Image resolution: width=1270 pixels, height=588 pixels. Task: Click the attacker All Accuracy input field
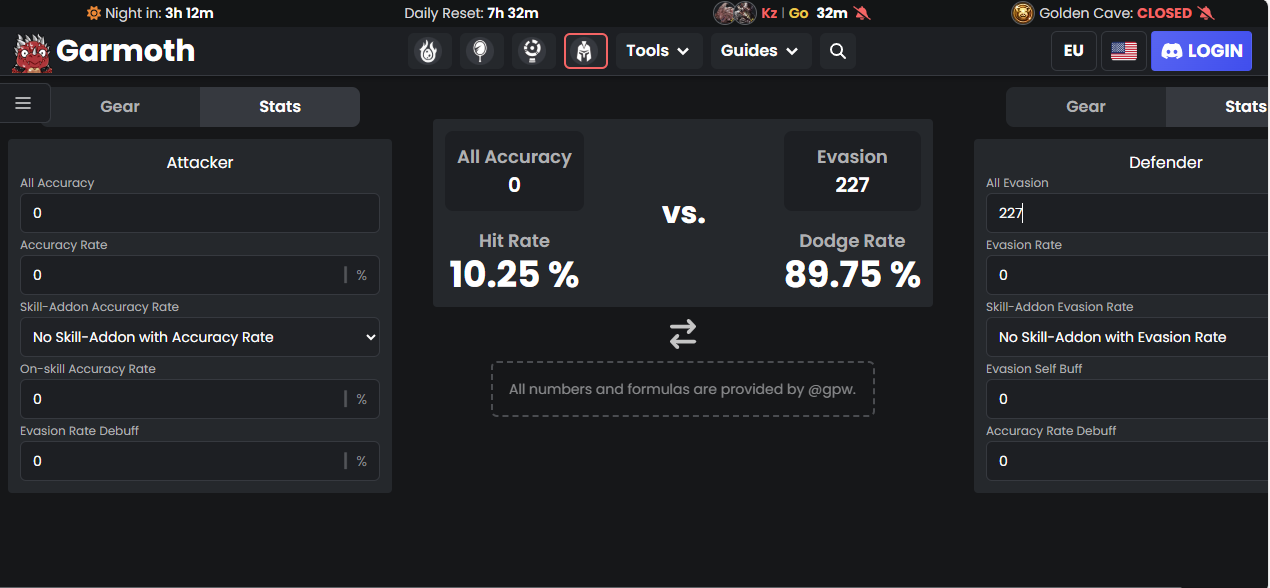click(200, 213)
